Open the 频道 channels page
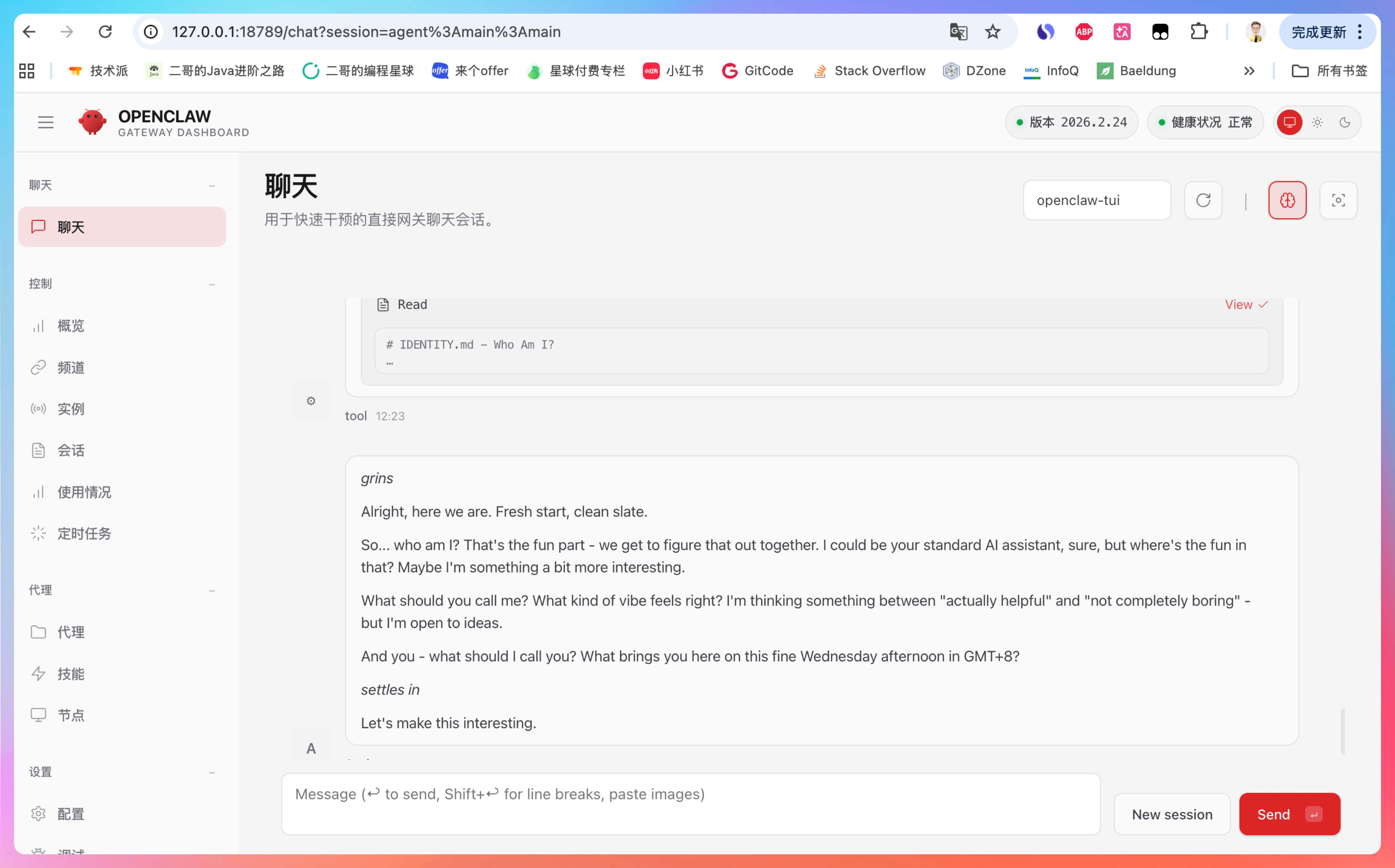The height and width of the screenshot is (868, 1395). (71, 367)
